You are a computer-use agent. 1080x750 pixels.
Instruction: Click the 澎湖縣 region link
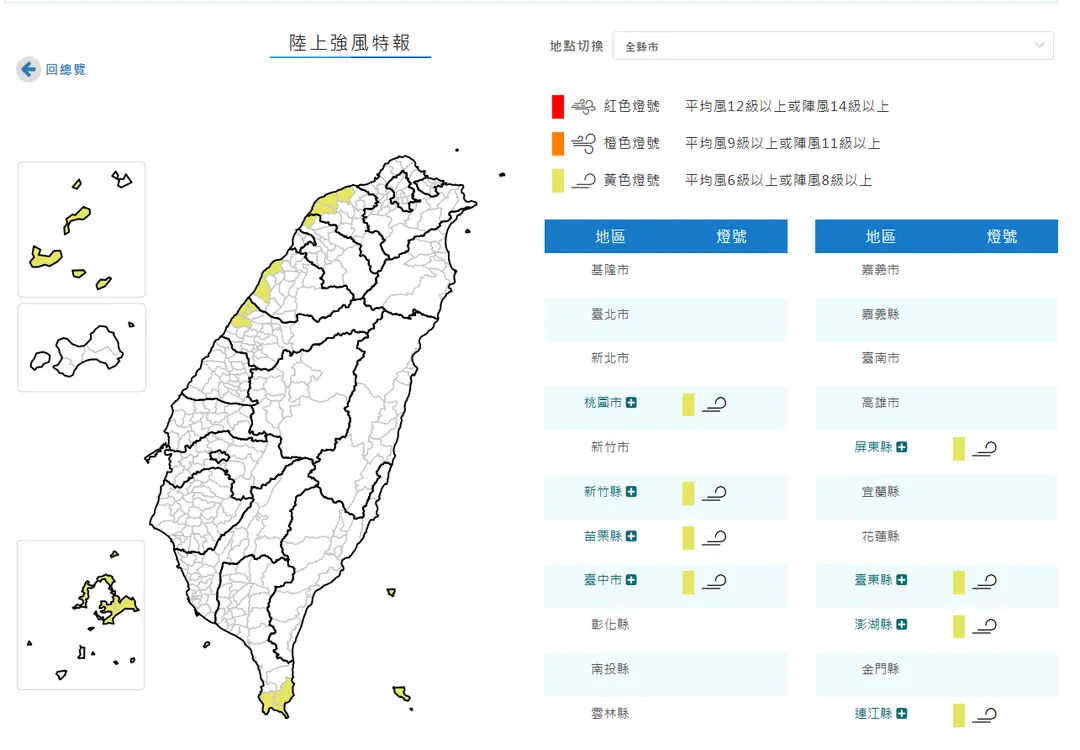point(873,625)
